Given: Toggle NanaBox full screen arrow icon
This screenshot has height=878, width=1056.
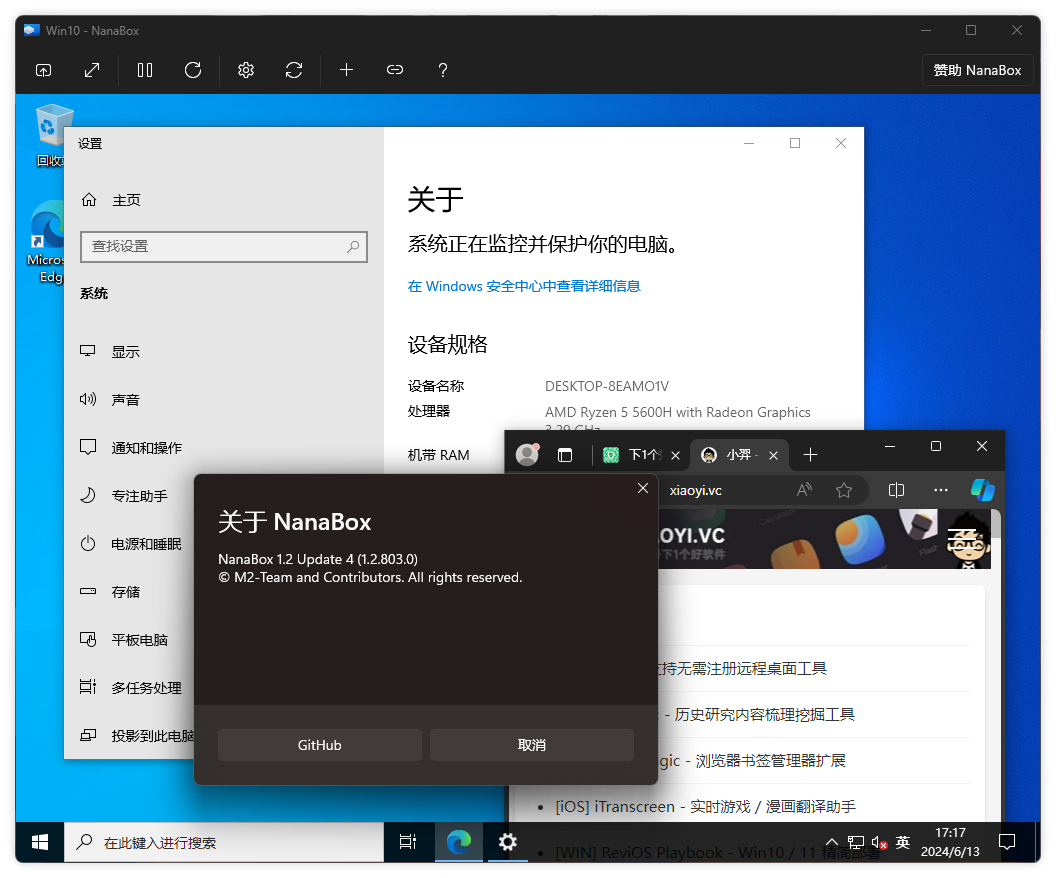Looking at the screenshot, I should click(x=92, y=70).
